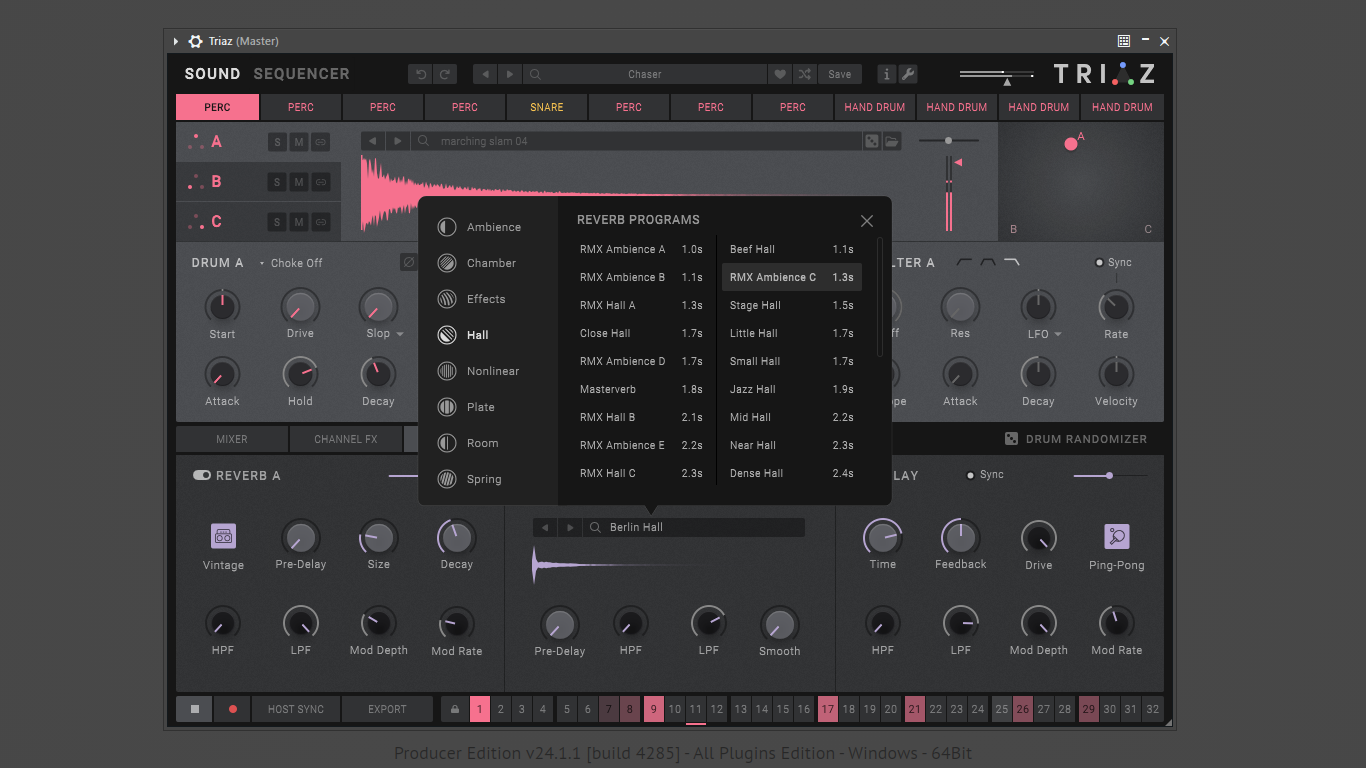This screenshot has width=1366, height=768.
Task: Go to next sample after marching slam 04
Action: pos(397,141)
